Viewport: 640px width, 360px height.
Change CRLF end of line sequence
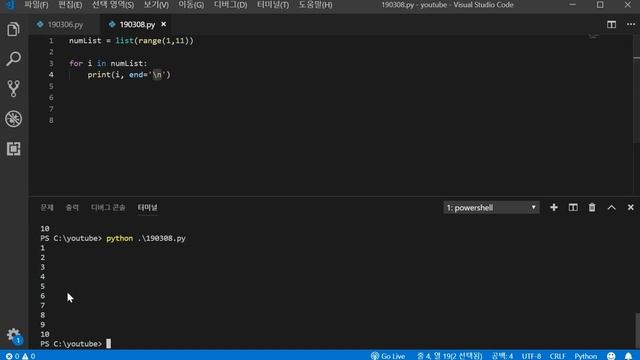(x=557, y=356)
